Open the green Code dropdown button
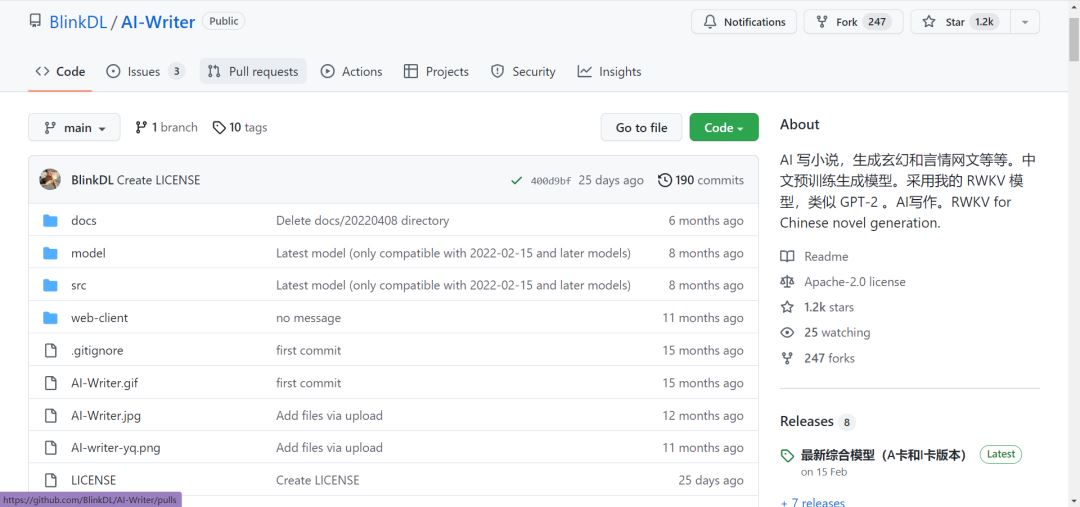 point(724,127)
